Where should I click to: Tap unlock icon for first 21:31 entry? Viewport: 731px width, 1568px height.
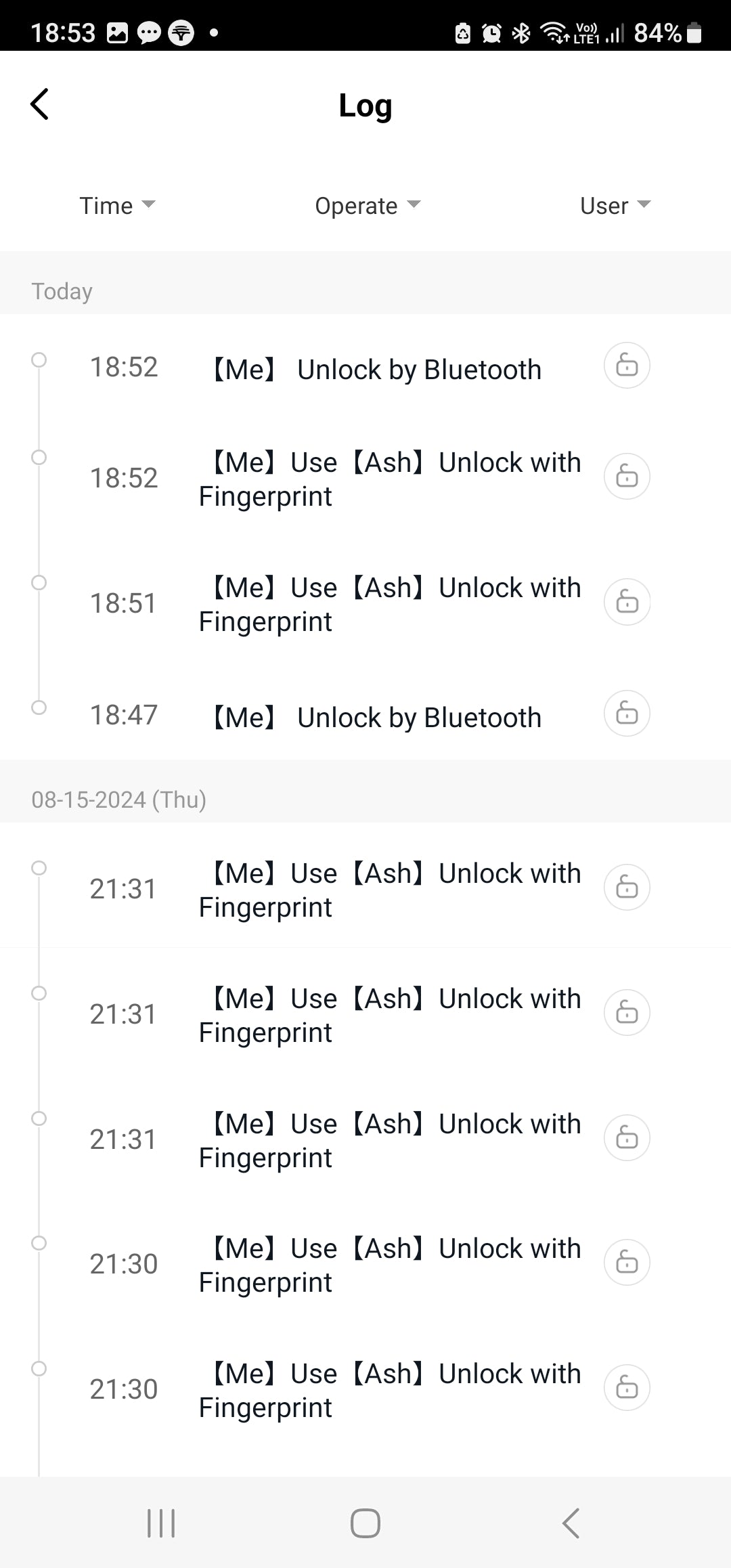tap(627, 887)
